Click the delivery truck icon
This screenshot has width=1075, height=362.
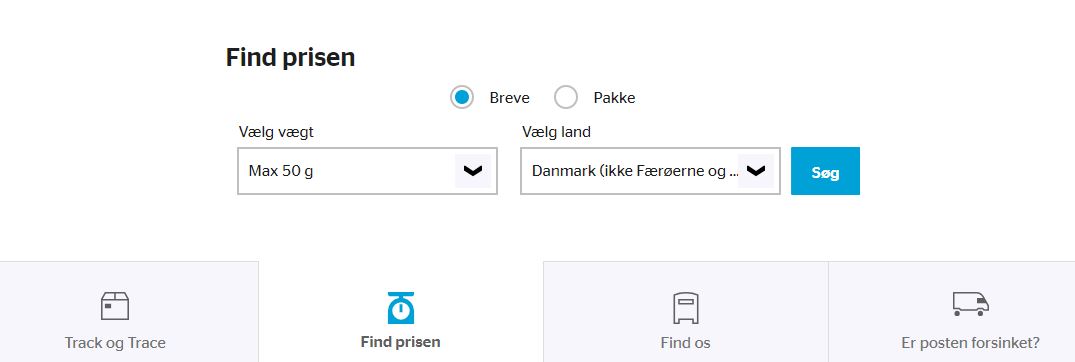[x=971, y=304]
